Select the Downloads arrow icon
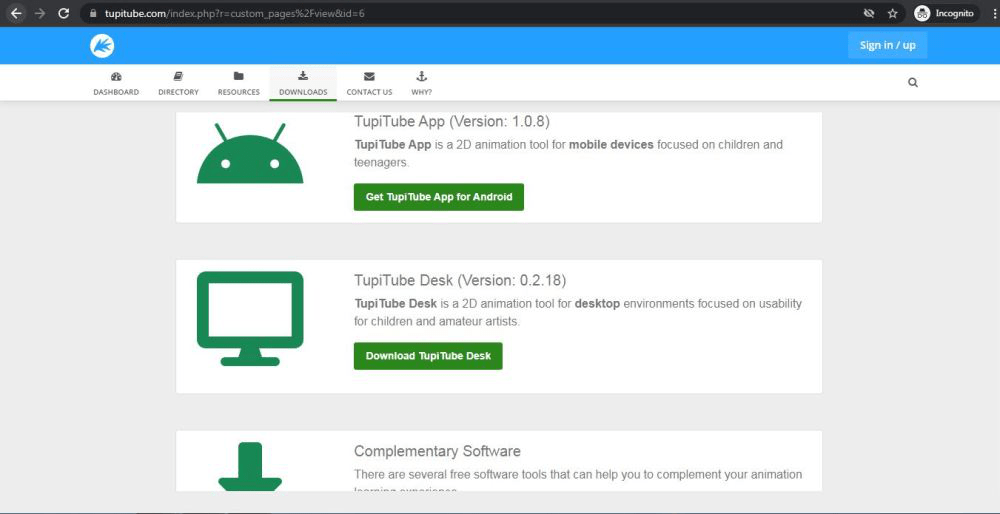The width and height of the screenshot is (1000, 514). click(303, 76)
